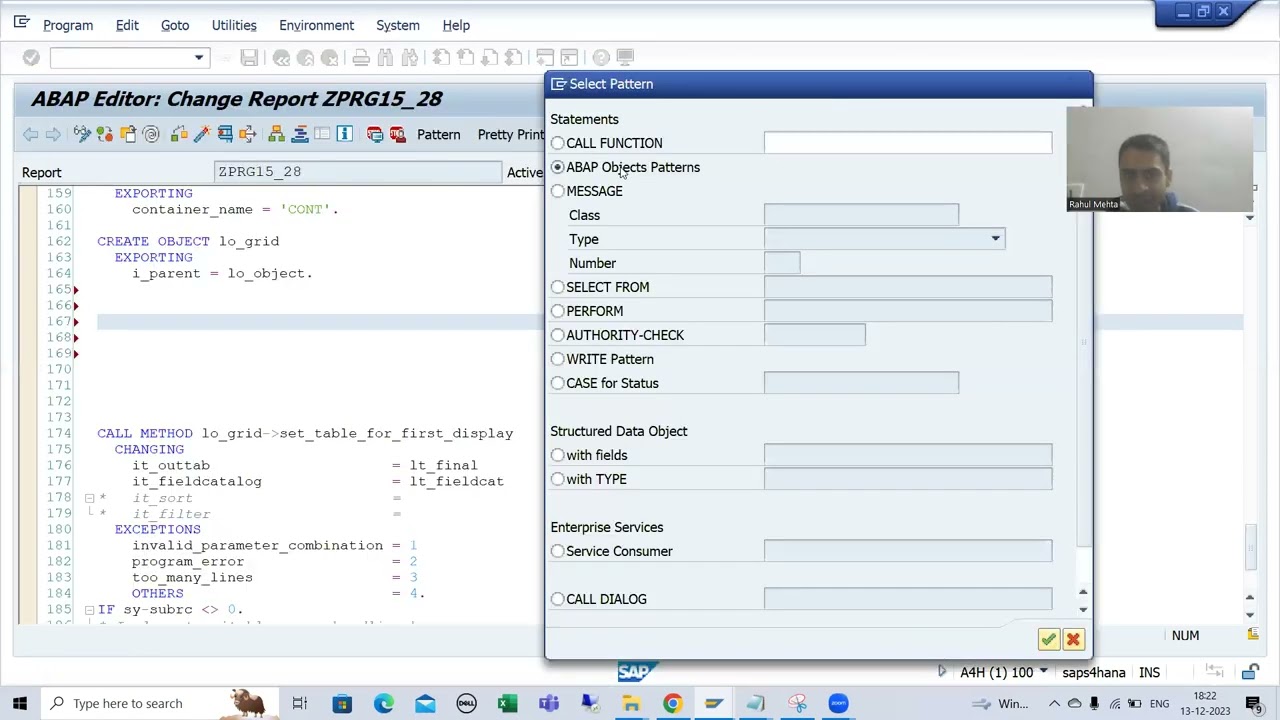The image size is (1280, 720).
Task: Select the CALL DIALOG radio button
Action: point(557,599)
